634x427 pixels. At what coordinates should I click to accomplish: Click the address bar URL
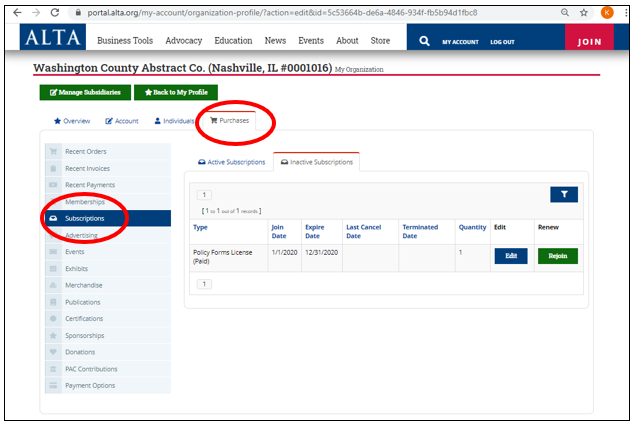pos(282,13)
